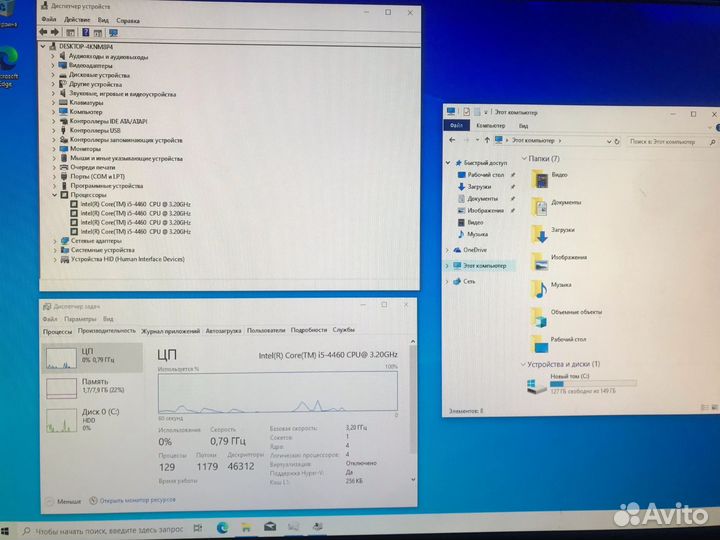Switch to the Автозагрузка tab

click(x=223, y=331)
